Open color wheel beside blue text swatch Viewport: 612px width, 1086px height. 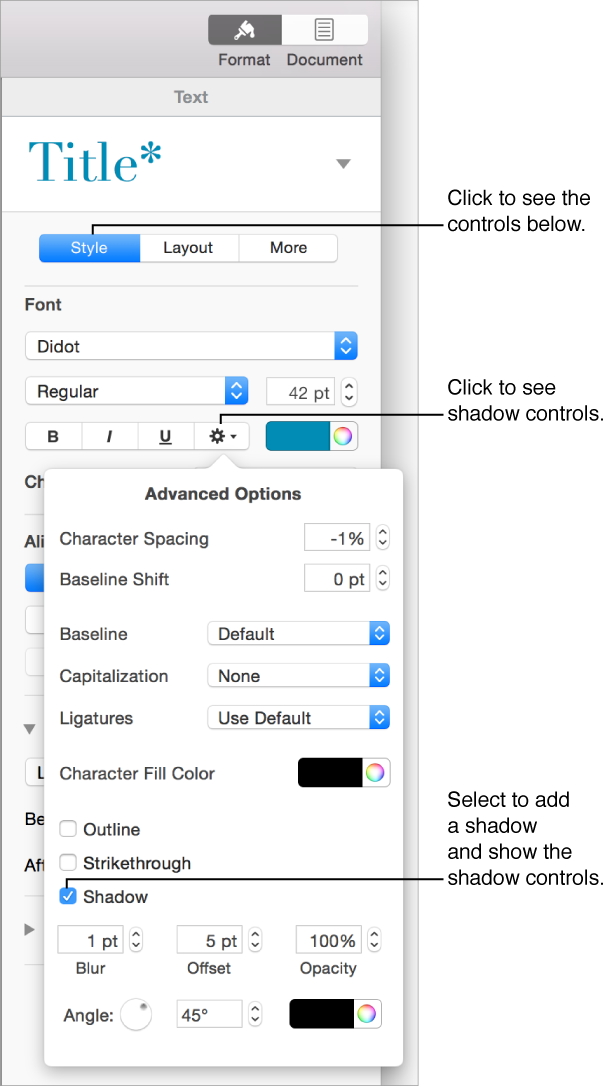(x=343, y=437)
